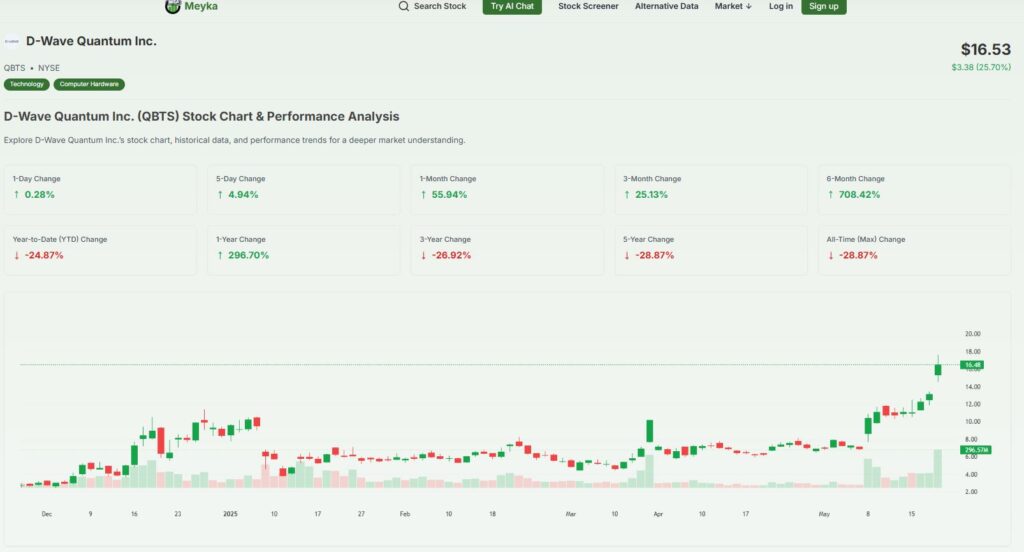Click the 1-Day Change card
This screenshot has width=1024, height=552.
(x=100, y=188)
